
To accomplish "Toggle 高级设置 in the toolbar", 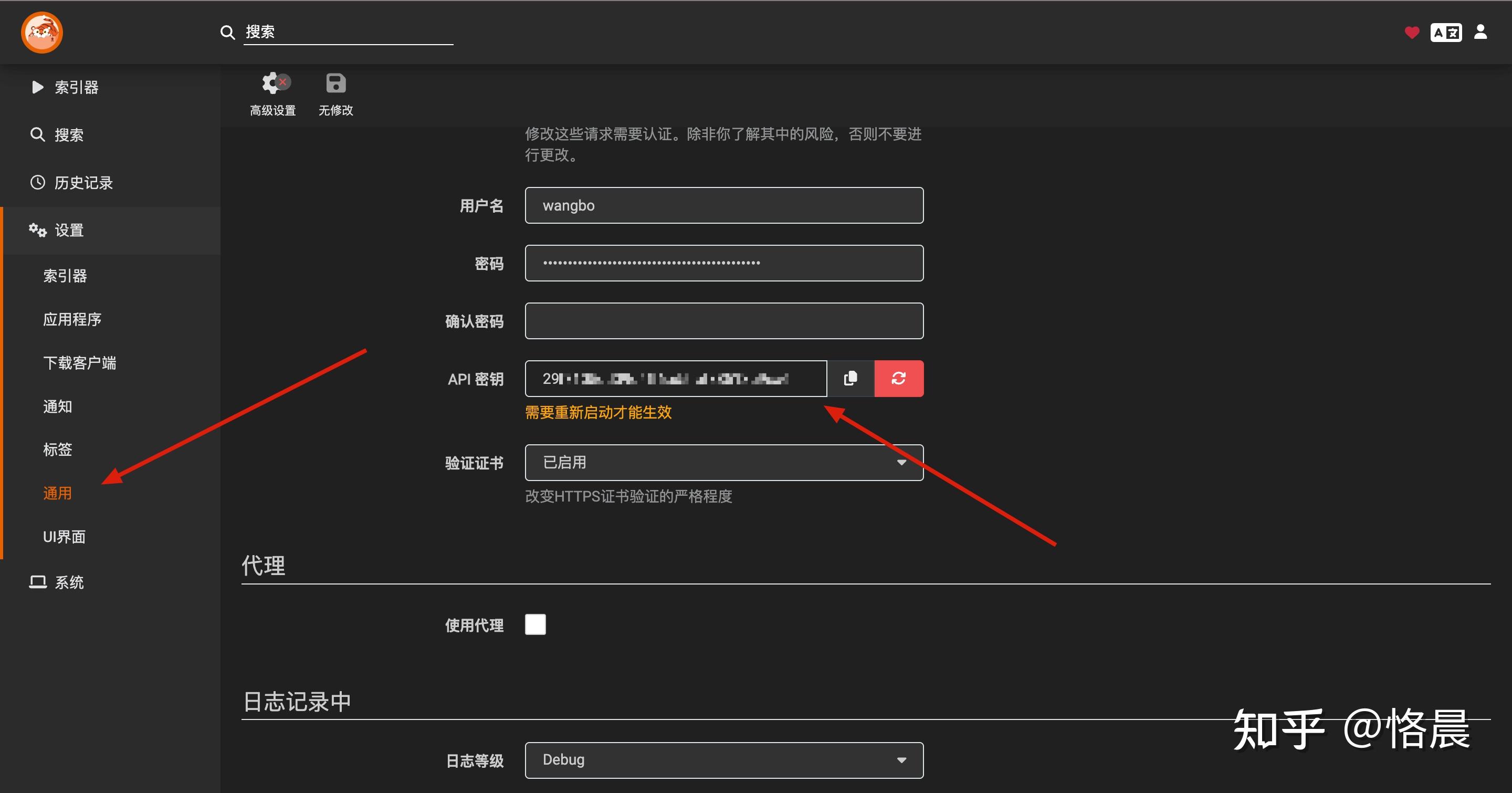I will (273, 93).
